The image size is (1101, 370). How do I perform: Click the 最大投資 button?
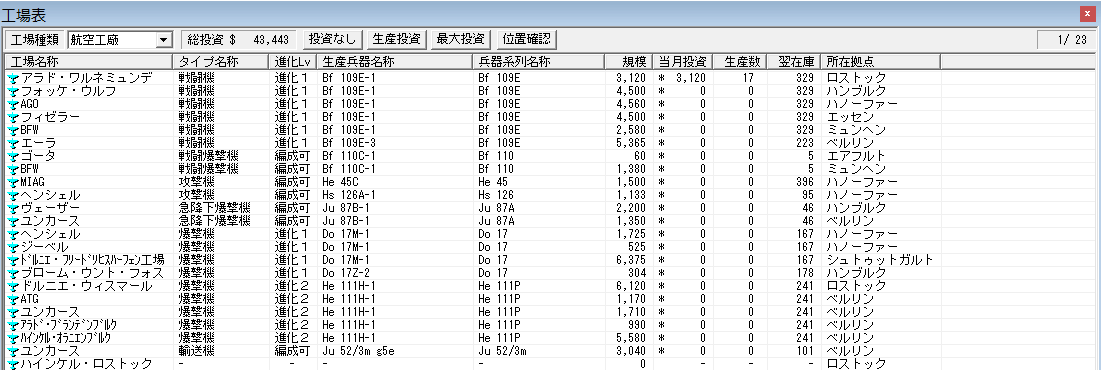461,39
